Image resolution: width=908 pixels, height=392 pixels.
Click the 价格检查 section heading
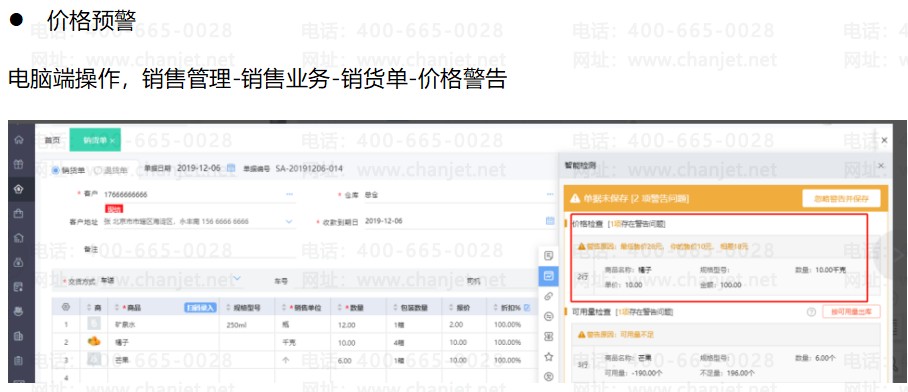click(x=588, y=224)
